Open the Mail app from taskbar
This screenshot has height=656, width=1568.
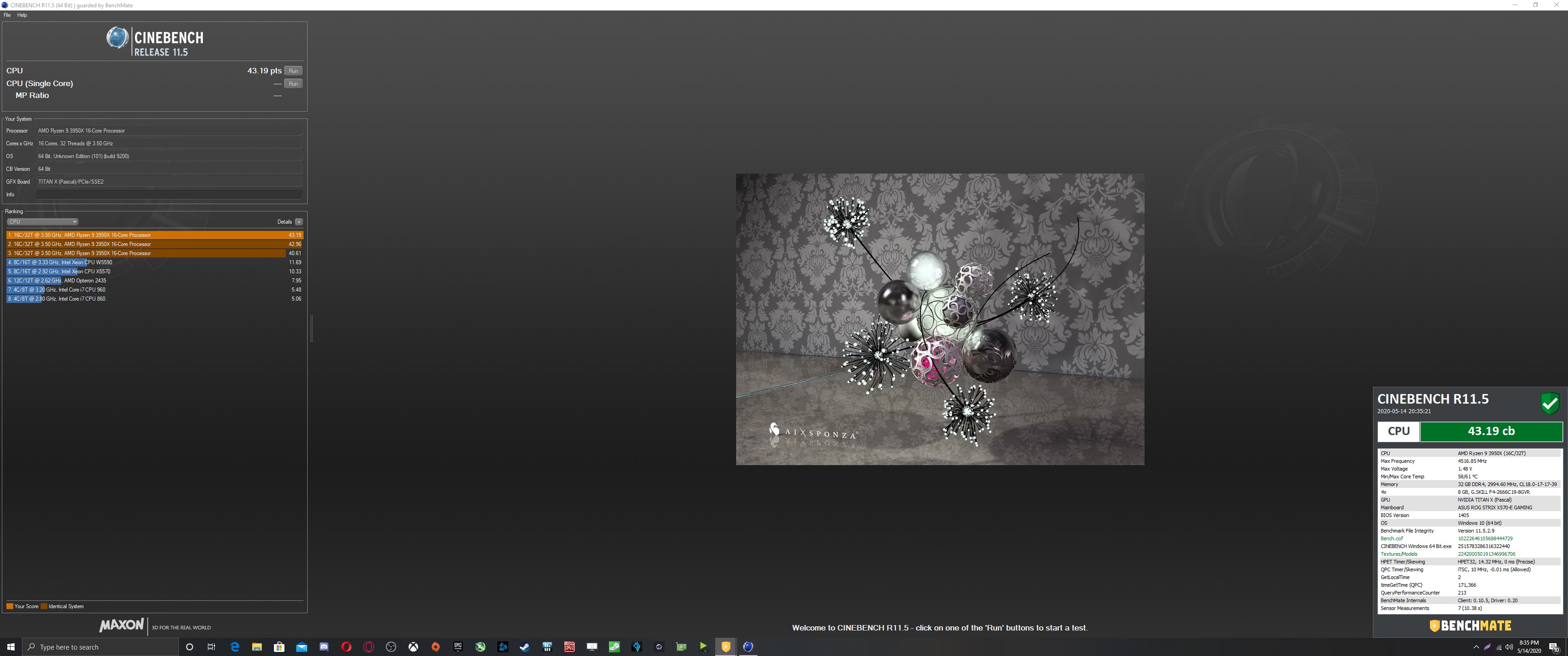tap(301, 647)
